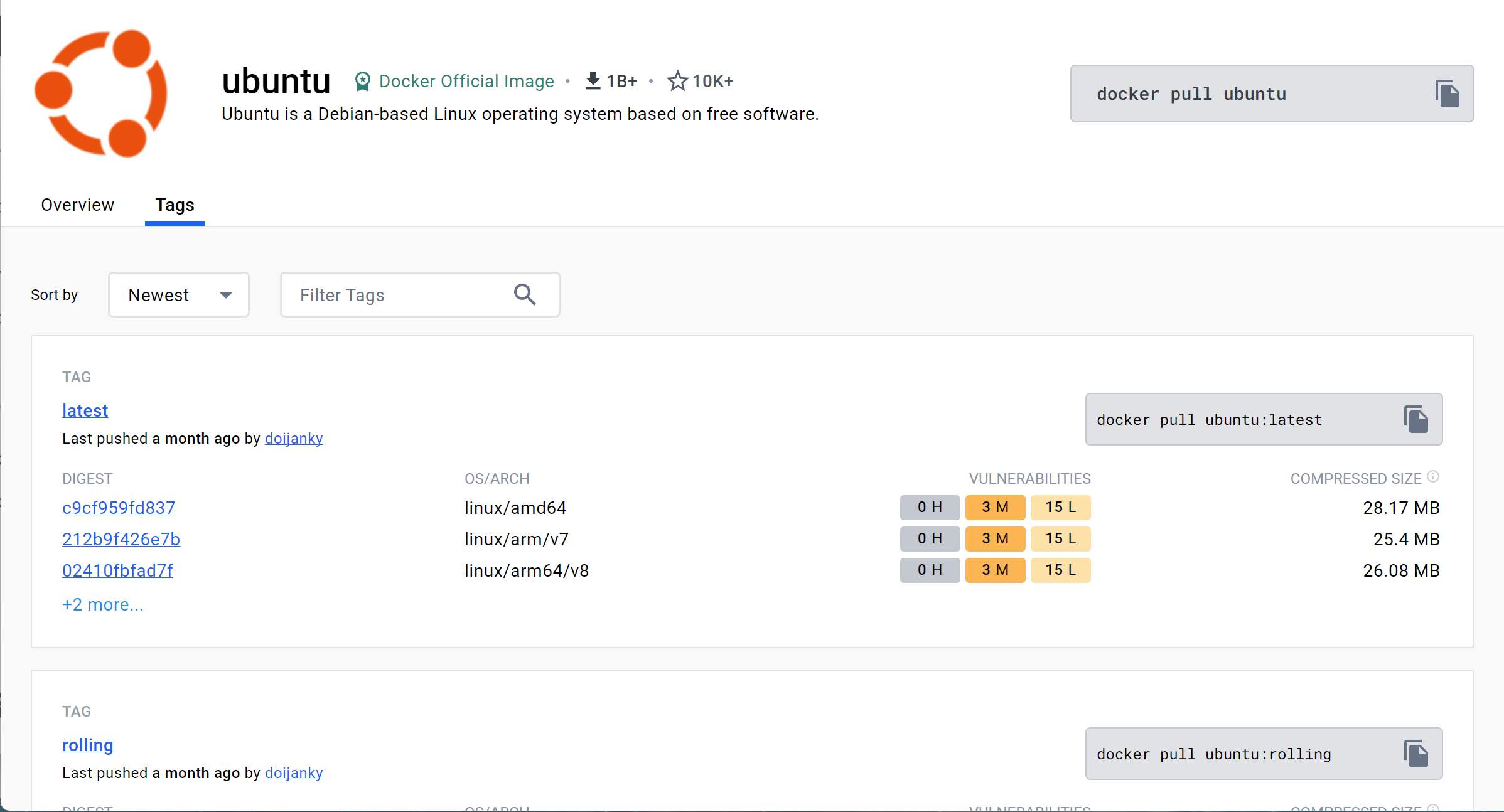Image resolution: width=1504 pixels, height=812 pixels.
Task: Click the linux/amd64 architecture text
Action: click(x=515, y=508)
